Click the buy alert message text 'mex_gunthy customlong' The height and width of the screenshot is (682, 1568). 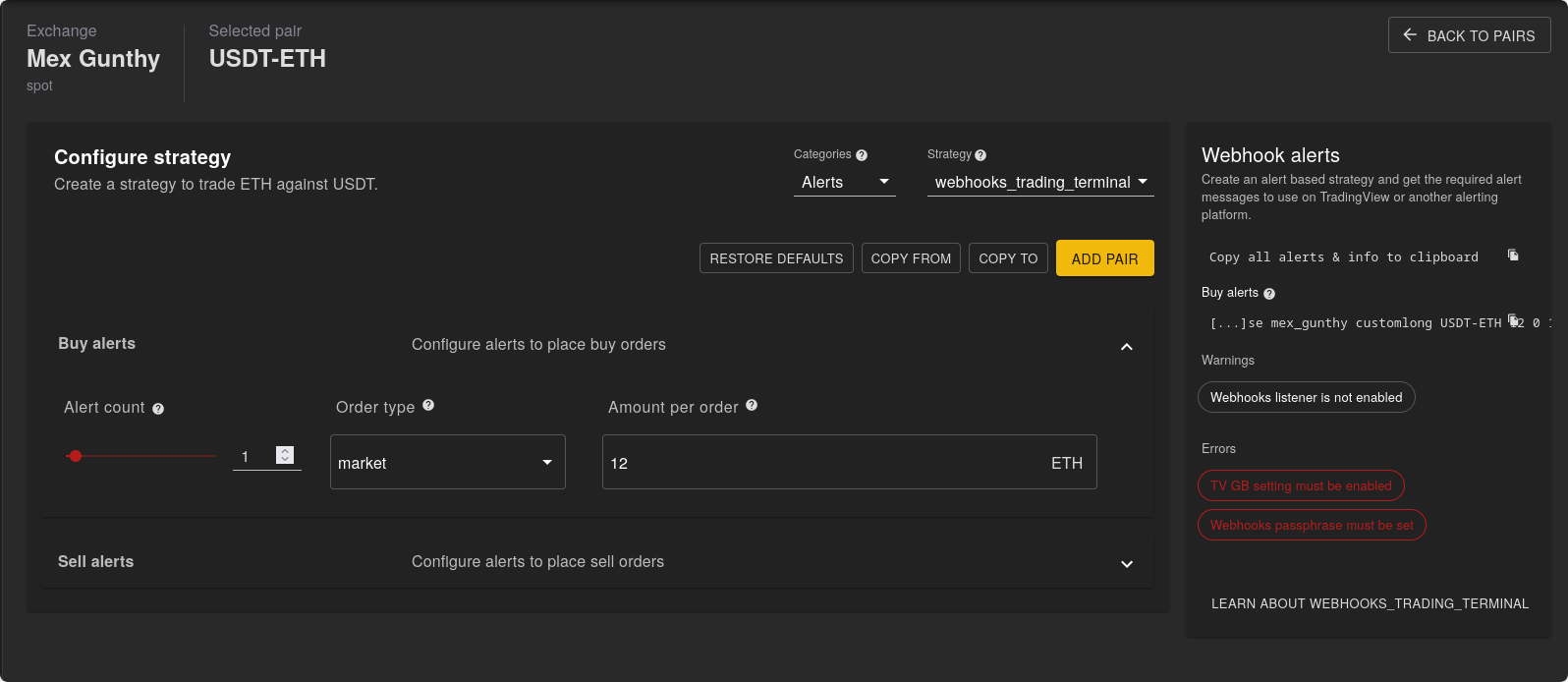tap(1351, 322)
